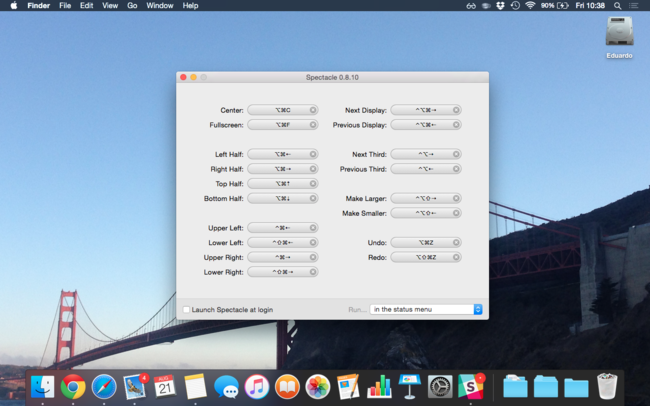Screen dimensions: 650x406
Task: Clear the Bottom Half shortcut x icon
Action: (x=313, y=198)
